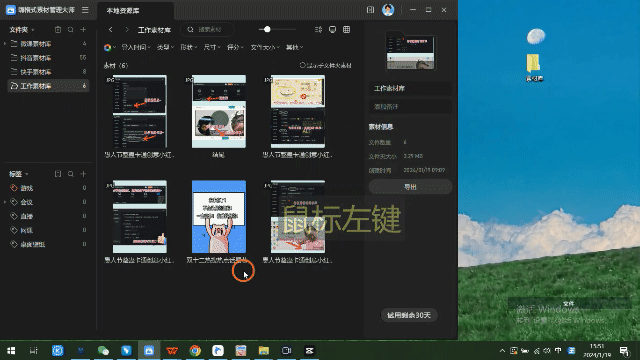
Task: Open the moon icon on the desktop
Action: point(536,37)
